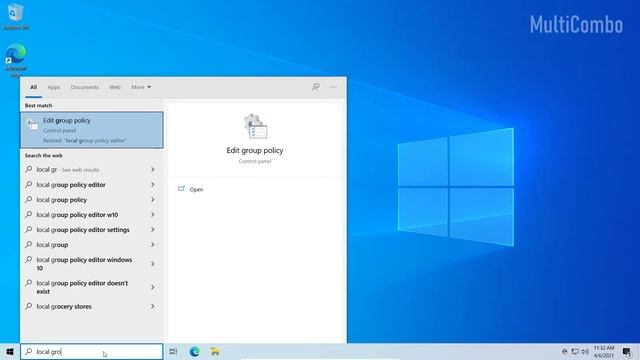Expand arrow next to 'local grocery stores'

tap(153, 307)
